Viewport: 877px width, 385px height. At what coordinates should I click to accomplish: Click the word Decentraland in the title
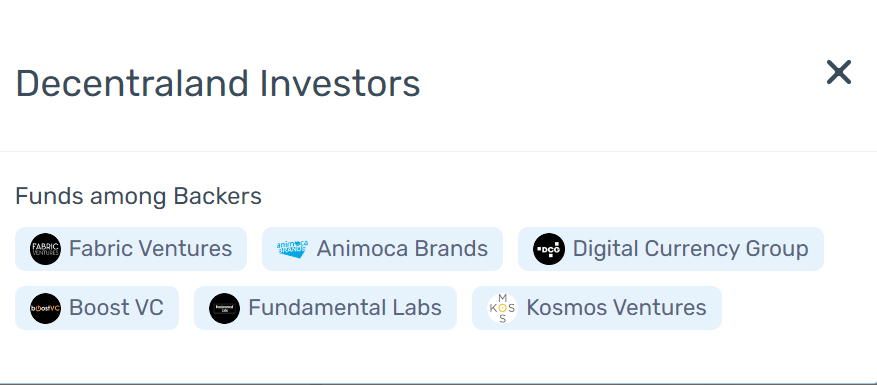[132, 84]
